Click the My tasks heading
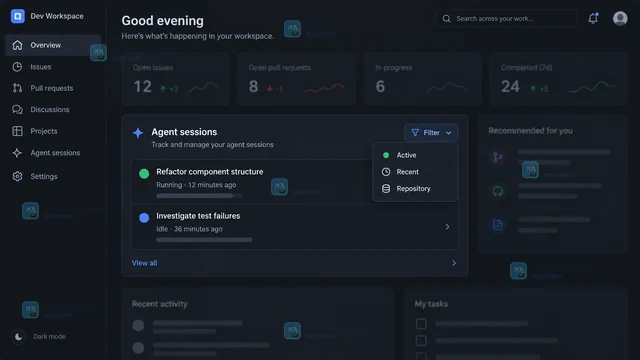Image resolution: width=640 pixels, height=360 pixels. point(431,304)
